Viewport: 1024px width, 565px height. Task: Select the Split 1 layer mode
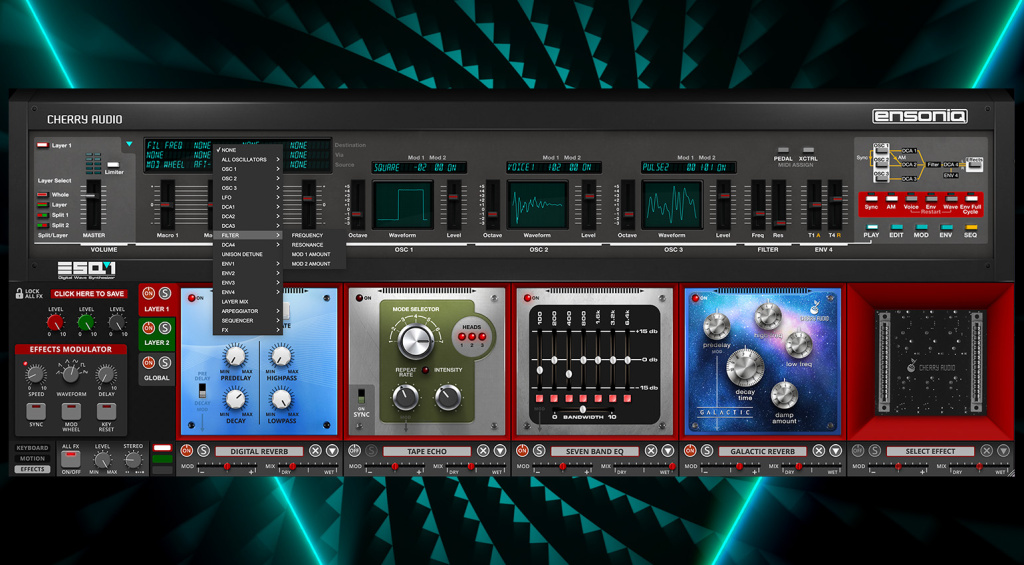[x=44, y=215]
